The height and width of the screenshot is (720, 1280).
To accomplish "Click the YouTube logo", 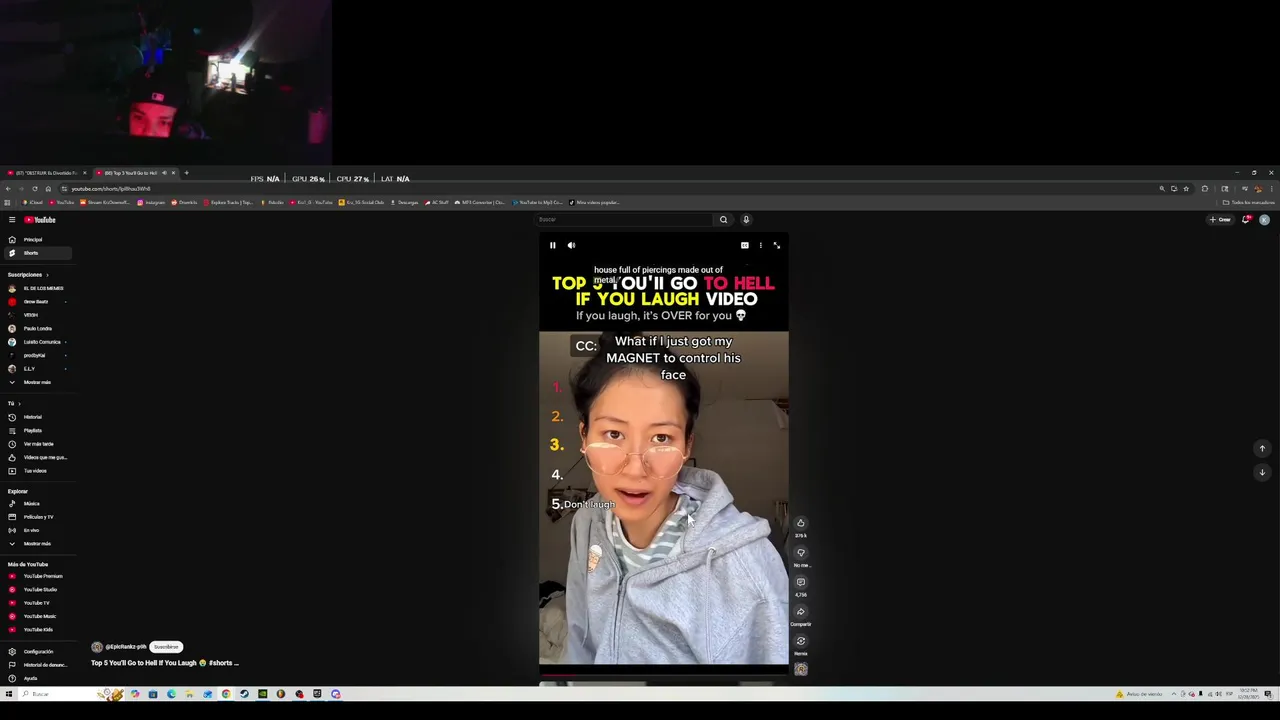I will point(40,220).
